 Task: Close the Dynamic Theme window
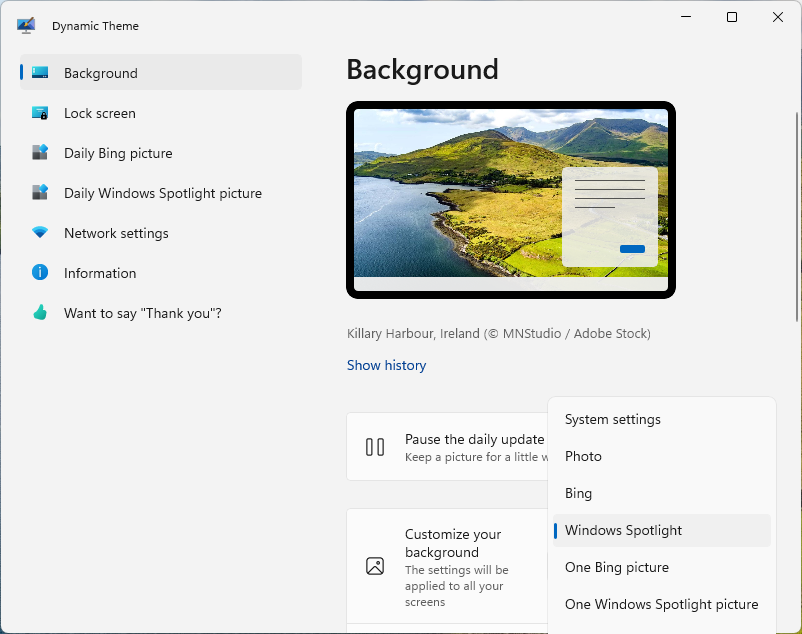coord(778,17)
